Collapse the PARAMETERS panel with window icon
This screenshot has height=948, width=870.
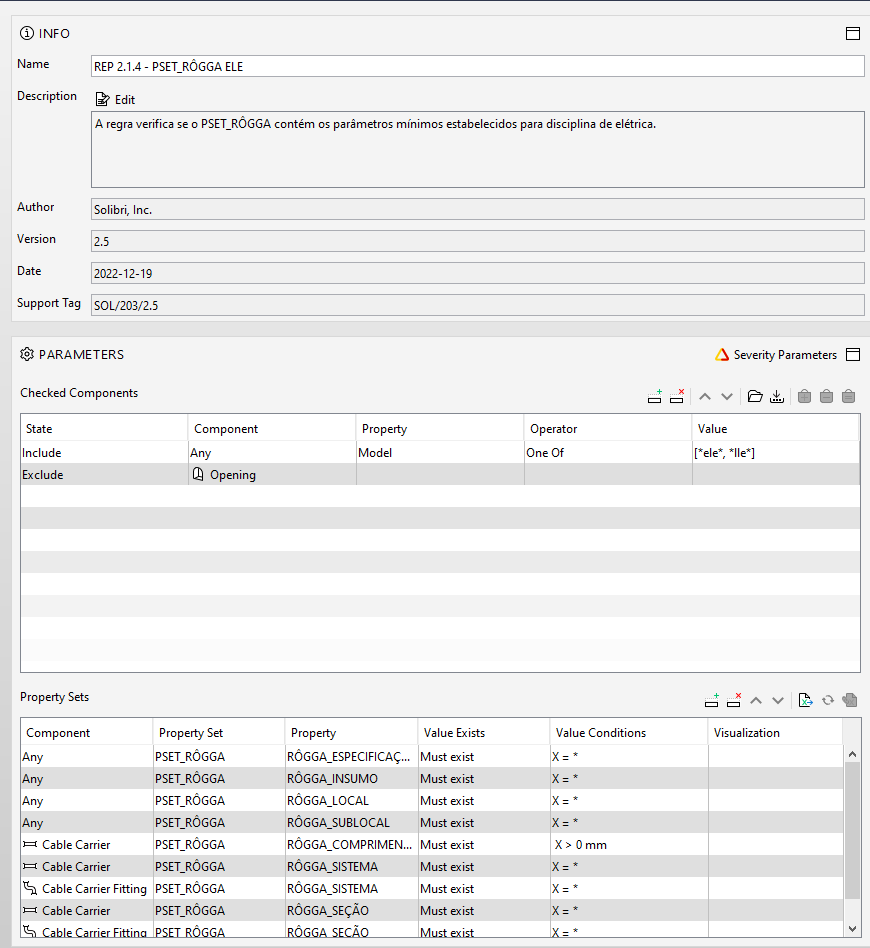tap(852, 354)
